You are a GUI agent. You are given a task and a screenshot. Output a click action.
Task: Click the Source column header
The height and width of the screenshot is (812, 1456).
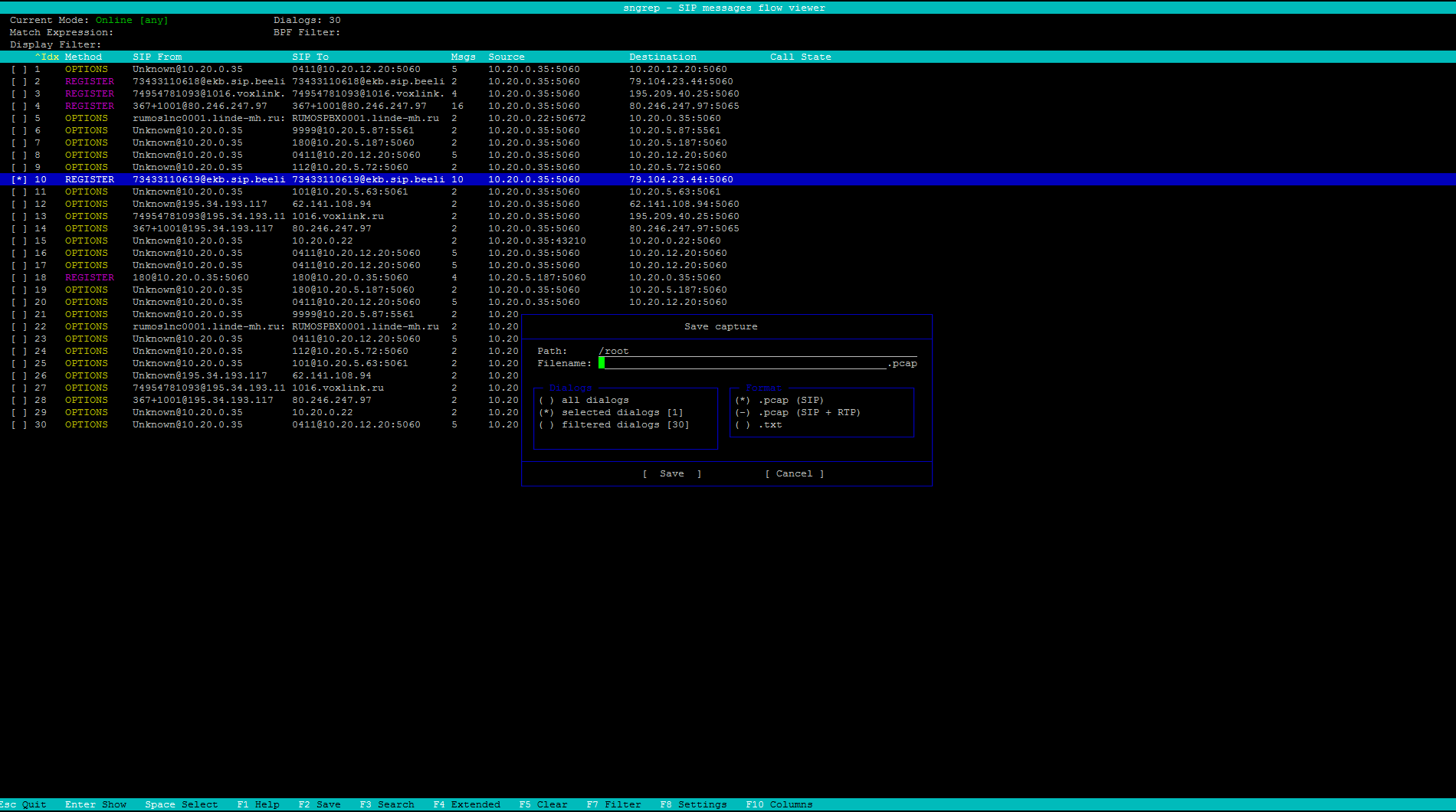pos(507,57)
